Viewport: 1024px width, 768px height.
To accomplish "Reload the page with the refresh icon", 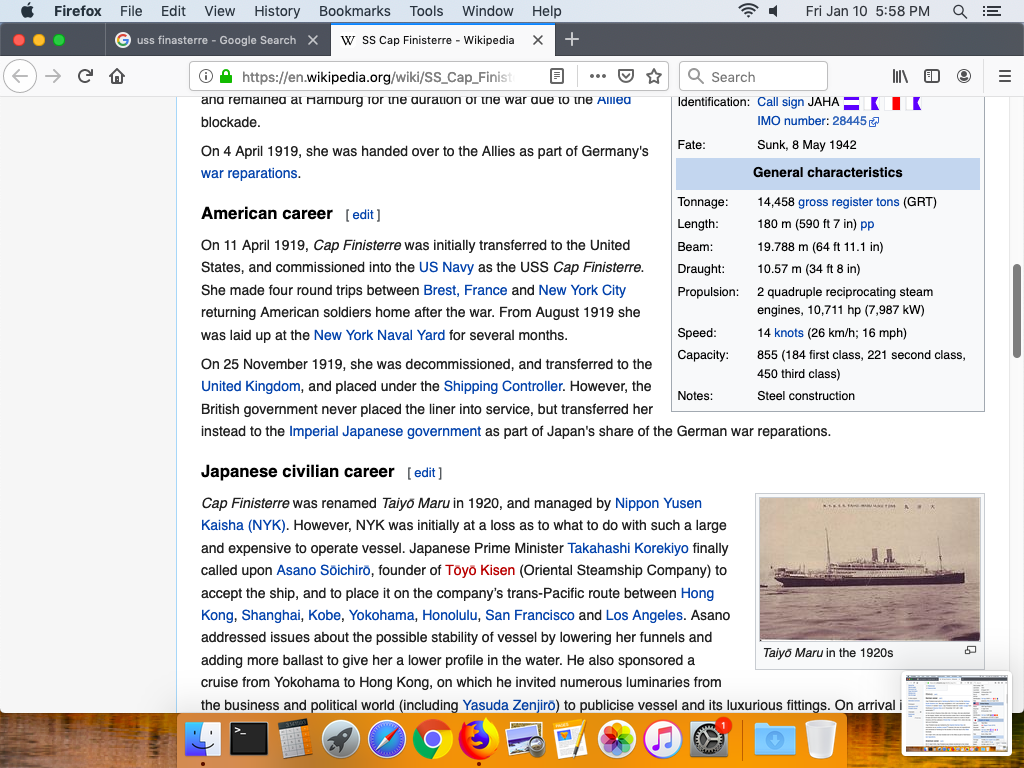I will 86,77.
